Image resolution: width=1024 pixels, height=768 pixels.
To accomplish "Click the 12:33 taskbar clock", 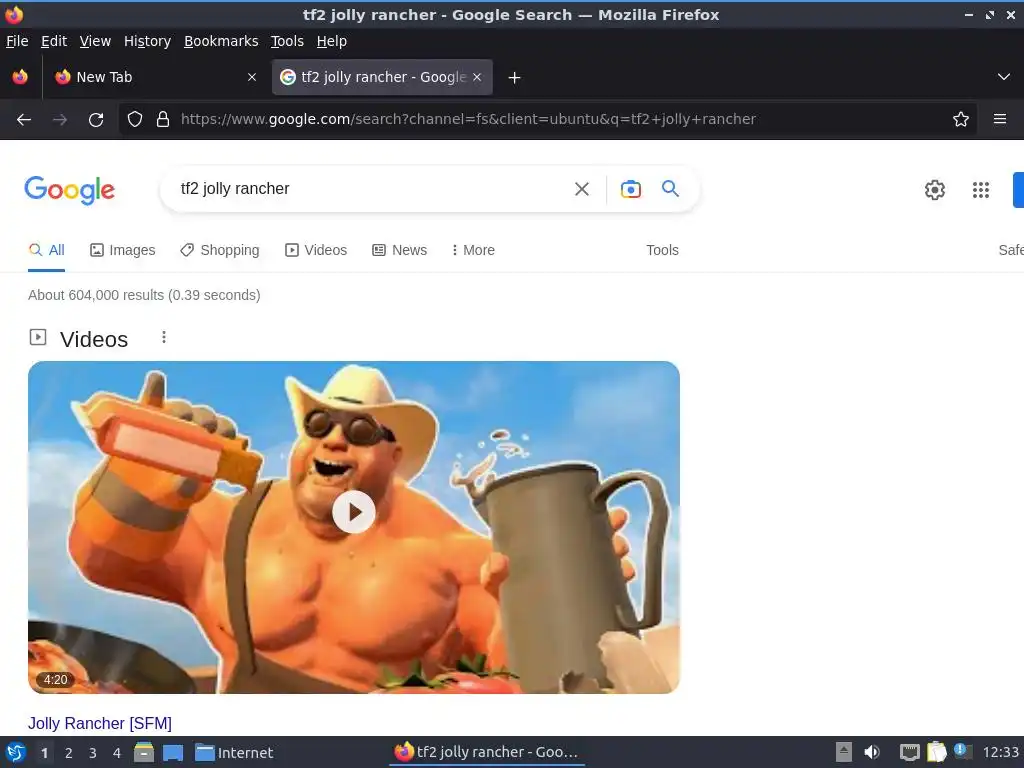I will tap(1000, 752).
